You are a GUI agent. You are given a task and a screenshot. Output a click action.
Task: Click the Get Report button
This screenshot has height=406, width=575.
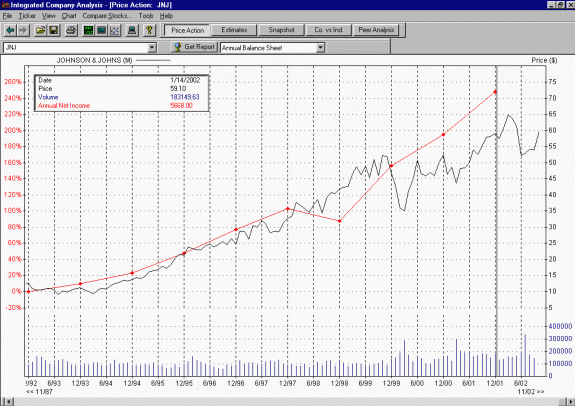tap(194, 47)
